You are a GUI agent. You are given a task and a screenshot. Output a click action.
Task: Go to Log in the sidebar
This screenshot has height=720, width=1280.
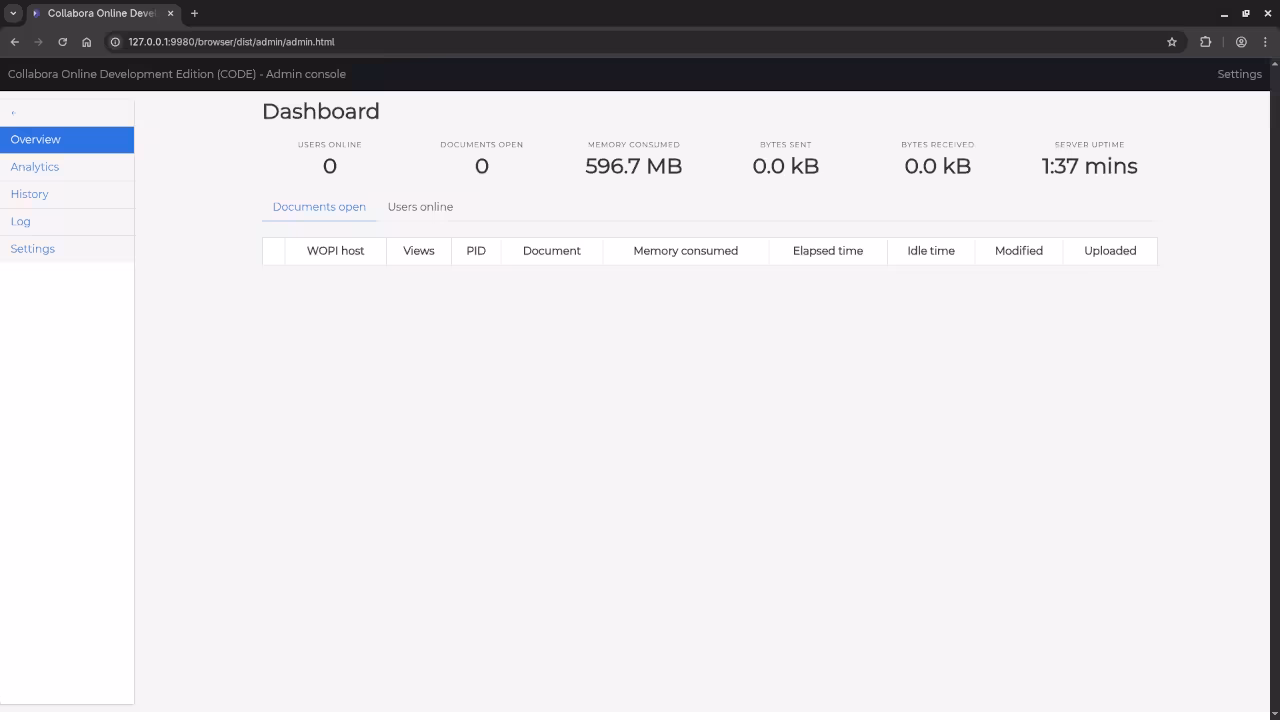[21, 221]
